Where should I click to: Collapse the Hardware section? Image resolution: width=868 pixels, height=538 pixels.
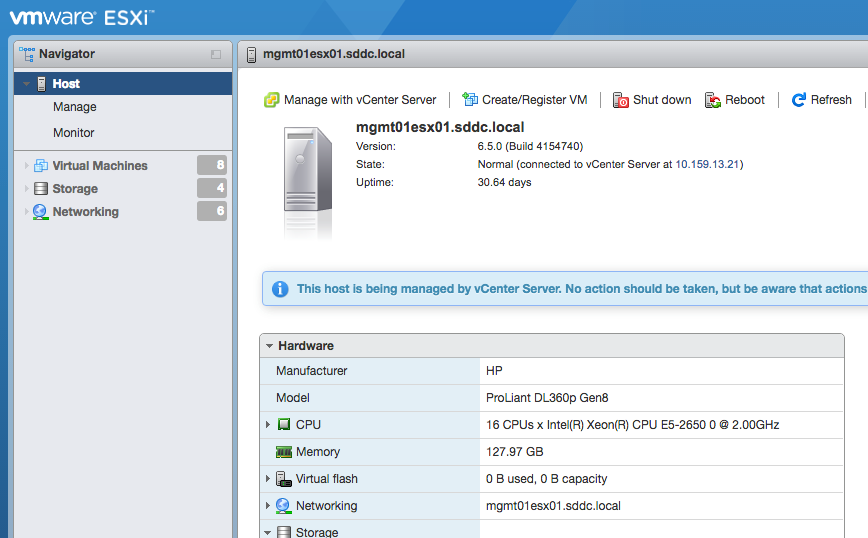(270, 346)
